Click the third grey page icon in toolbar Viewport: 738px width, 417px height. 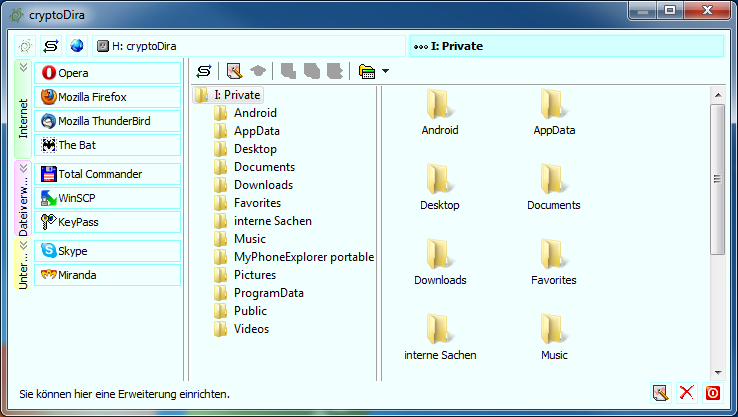[335, 71]
